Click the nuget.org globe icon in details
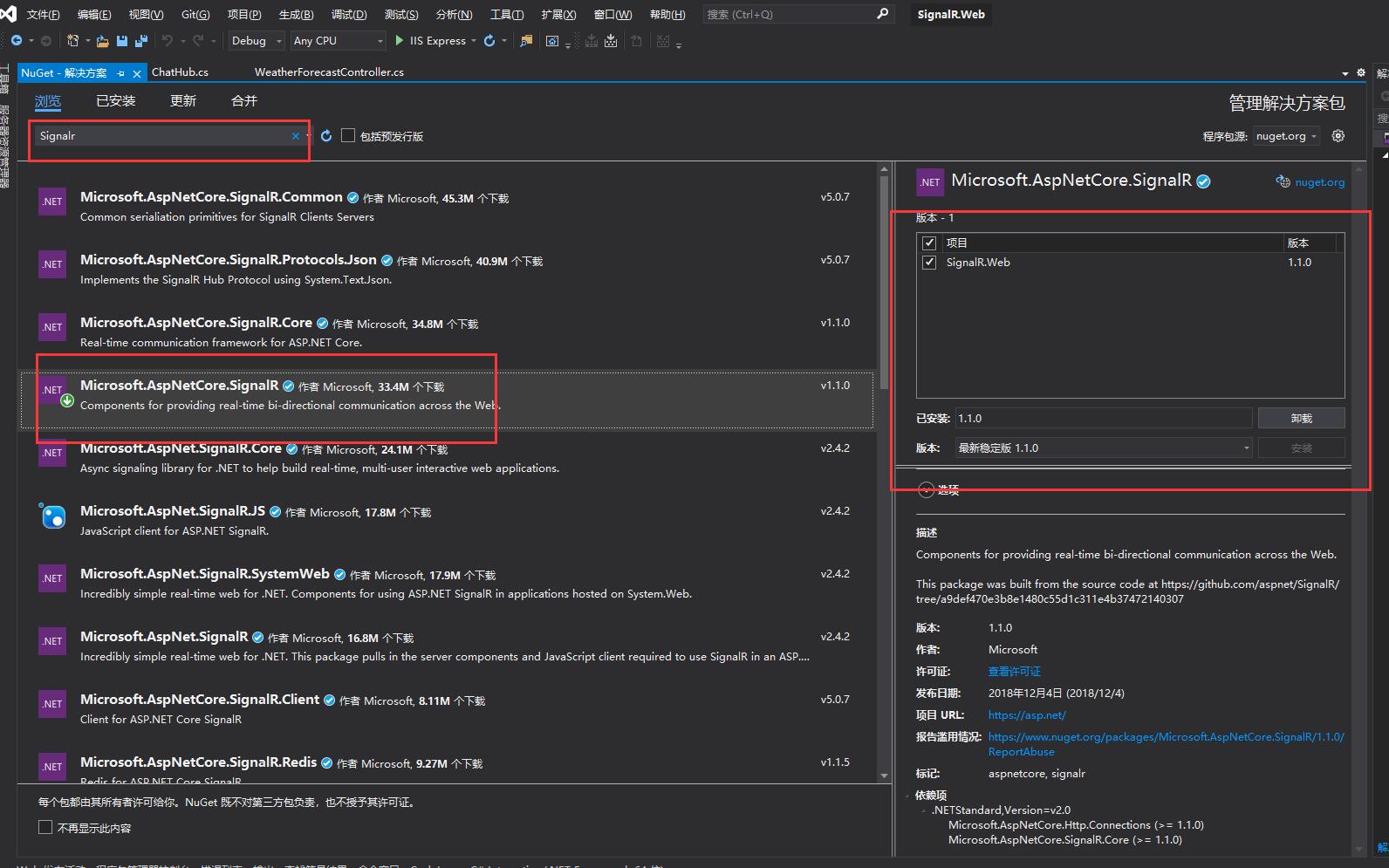1389x868 pixels. (1283, 181)
